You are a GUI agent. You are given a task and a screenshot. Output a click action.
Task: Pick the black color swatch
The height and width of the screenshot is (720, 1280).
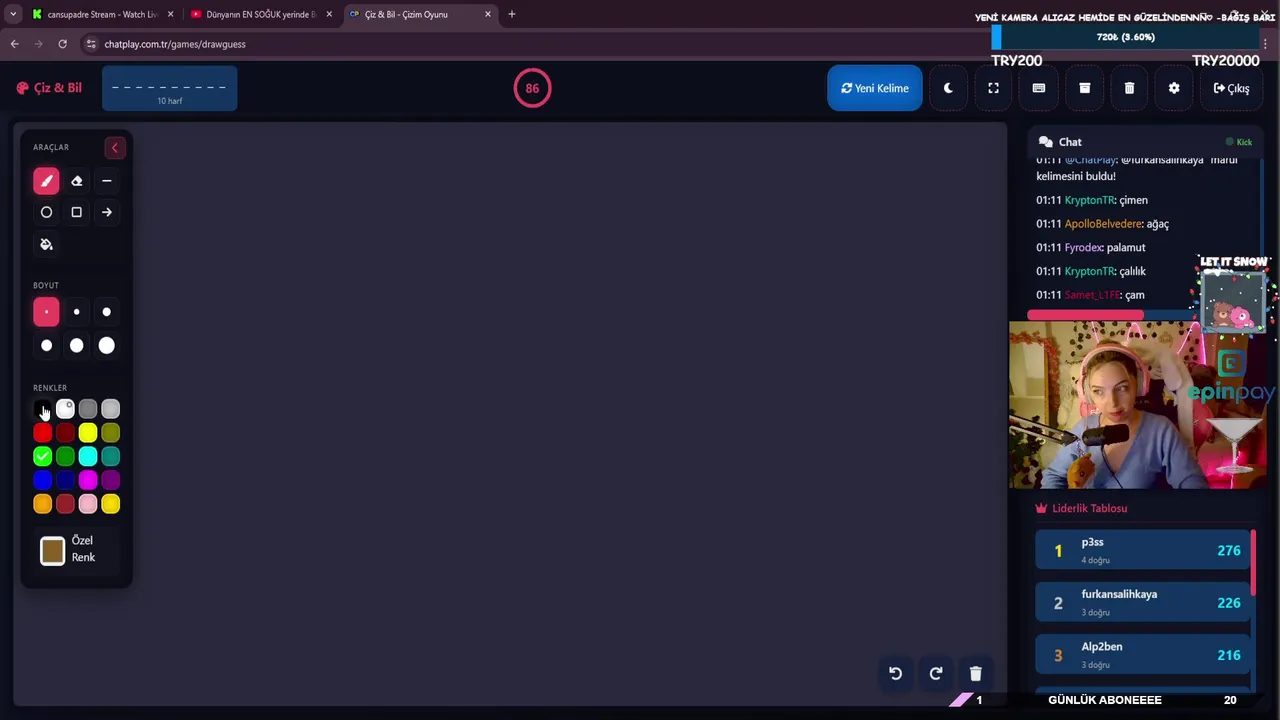click(42, 409)
